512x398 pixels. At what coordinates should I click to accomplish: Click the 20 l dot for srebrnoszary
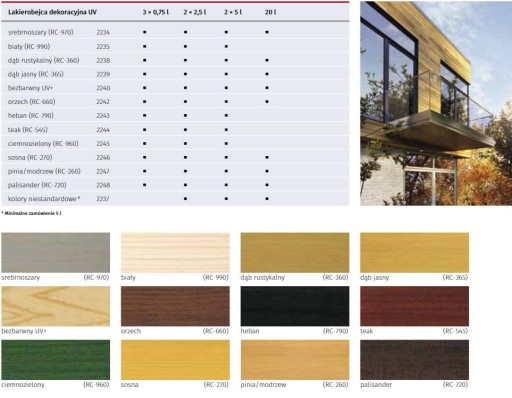267,32
